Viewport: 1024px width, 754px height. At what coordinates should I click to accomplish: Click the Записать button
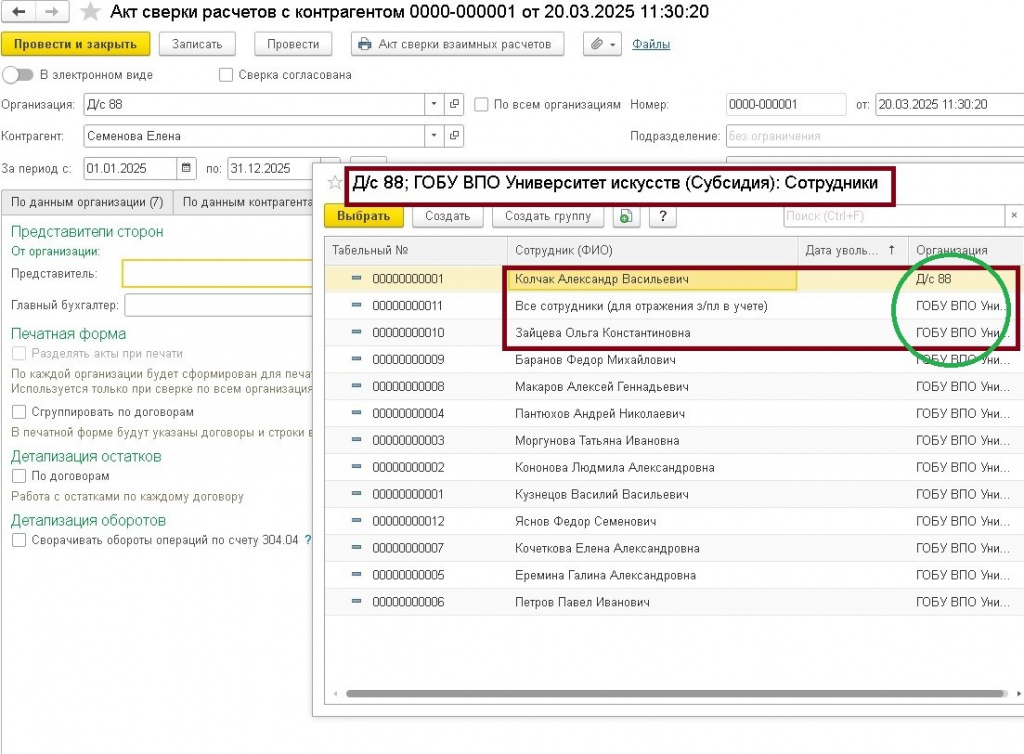(x=197, y=44)
